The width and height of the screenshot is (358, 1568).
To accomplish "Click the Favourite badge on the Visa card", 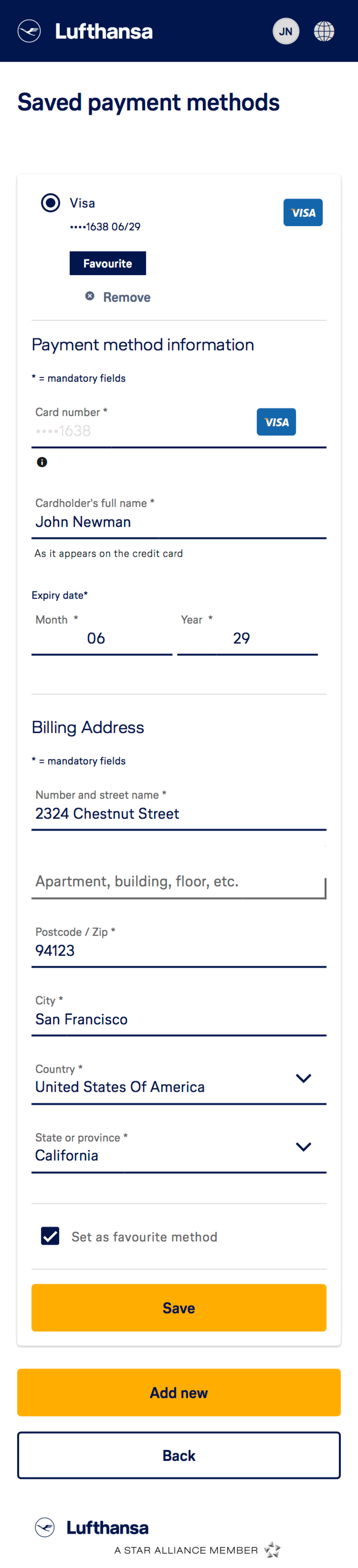I will pos(107,263).
